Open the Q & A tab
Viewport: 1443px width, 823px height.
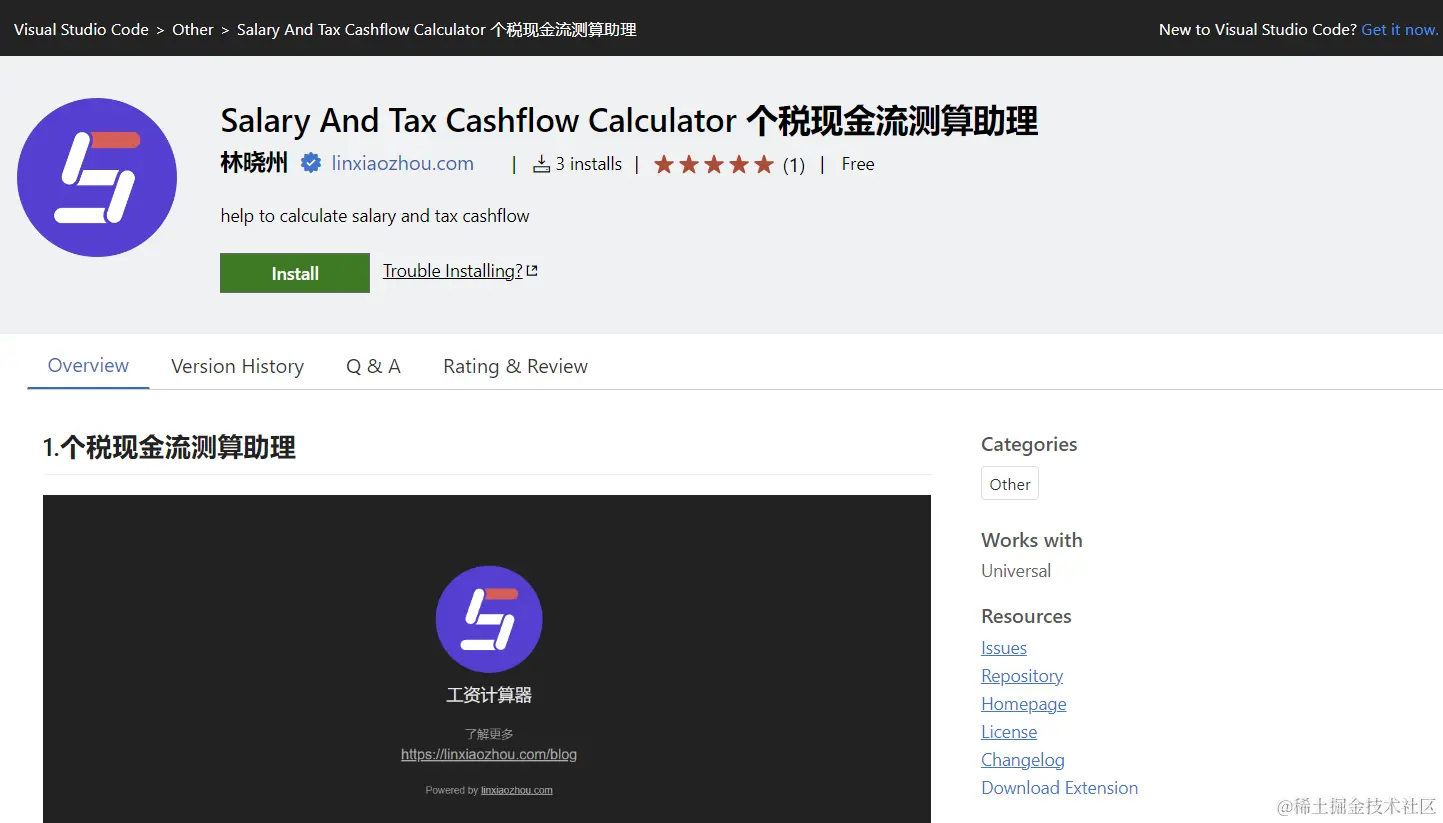click(x=373, y=366)
